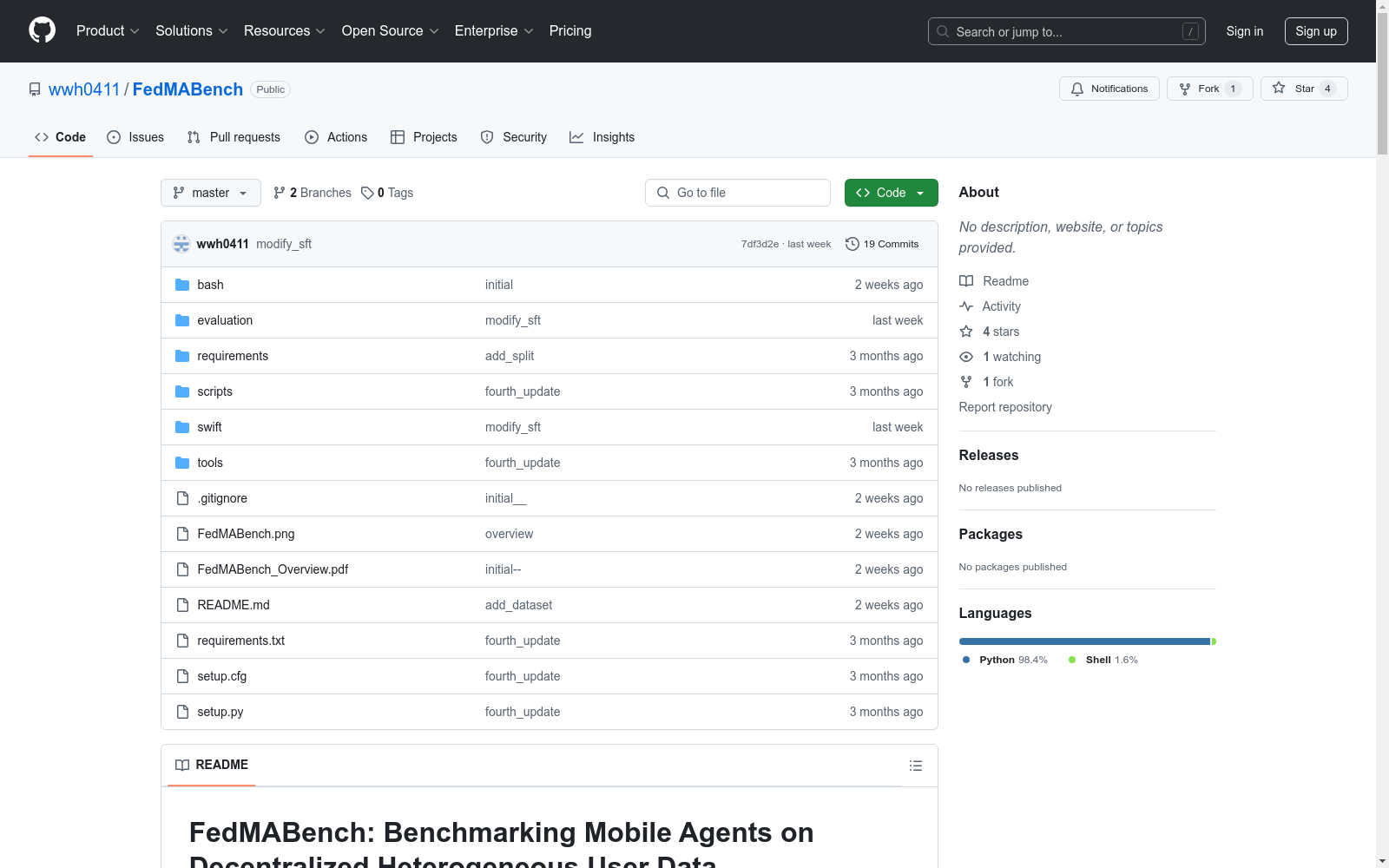Click the wwh0411 avatar image
This screenshot has height=868, width=1389.
coord(181,244)
